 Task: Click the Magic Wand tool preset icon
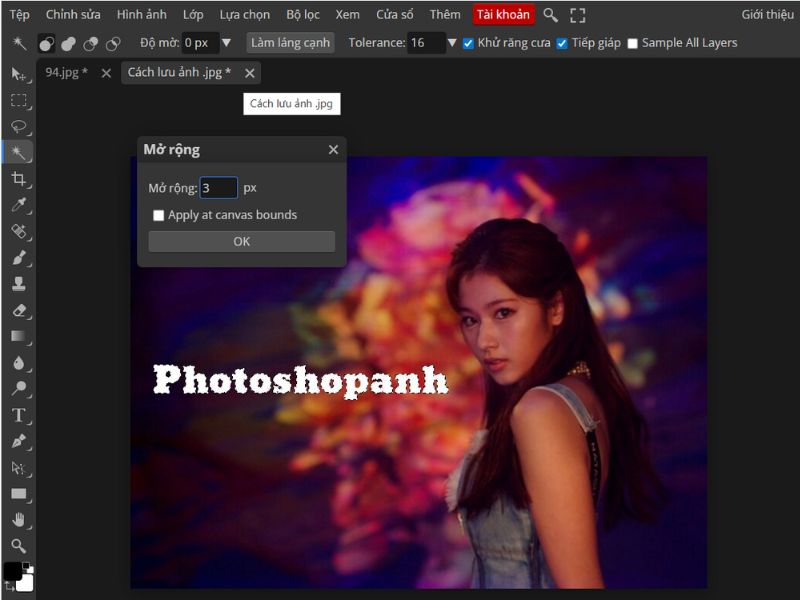(19, 43)
